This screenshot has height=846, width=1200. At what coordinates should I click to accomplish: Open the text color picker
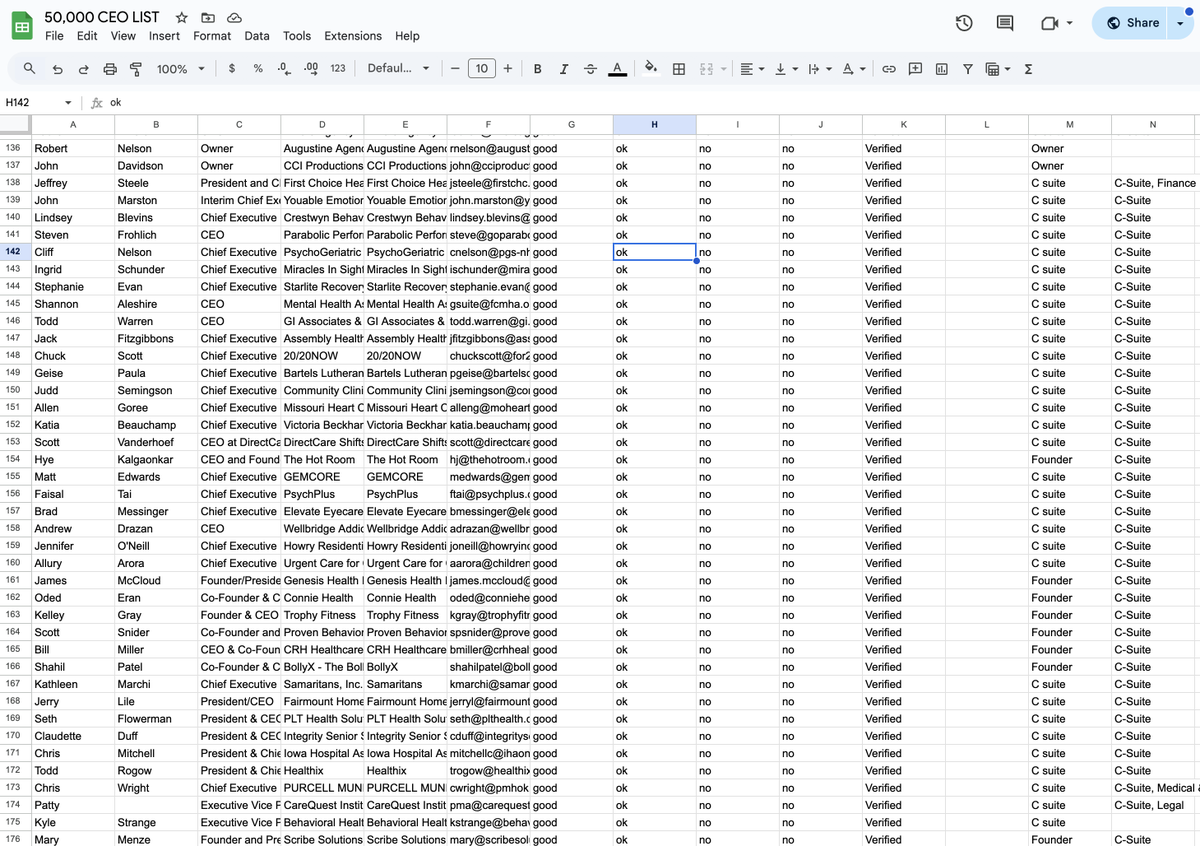coord(617,69)
